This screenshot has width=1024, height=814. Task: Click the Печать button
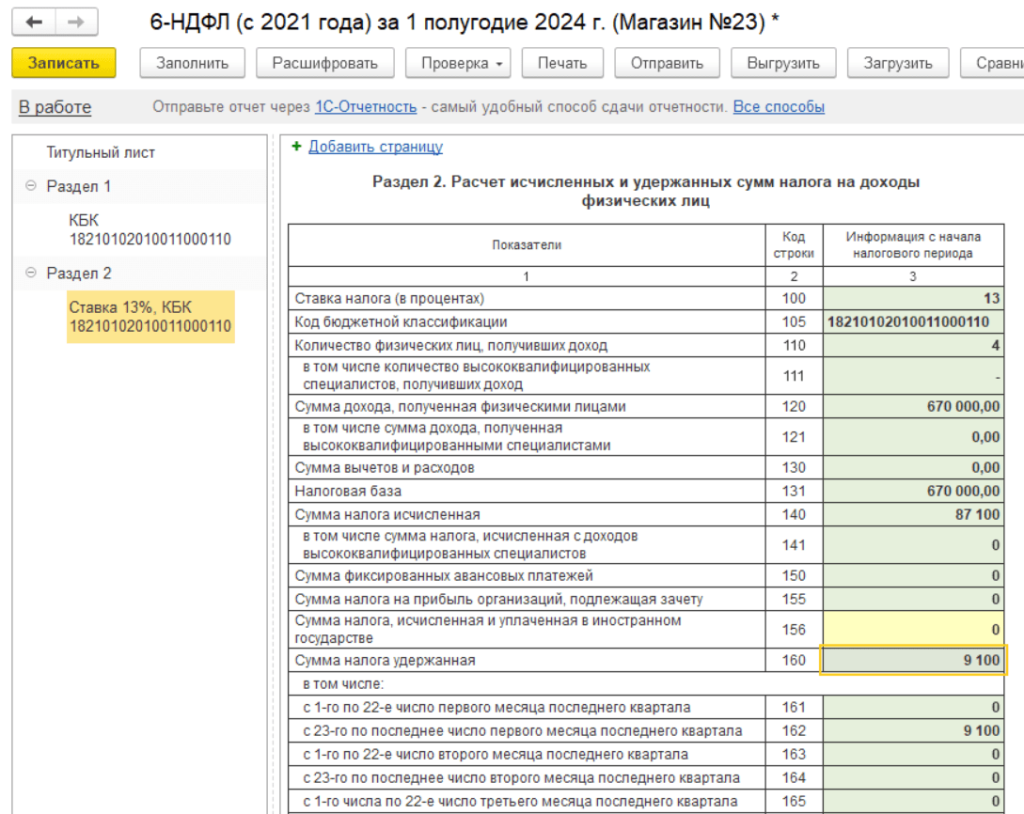coord(562,63)
